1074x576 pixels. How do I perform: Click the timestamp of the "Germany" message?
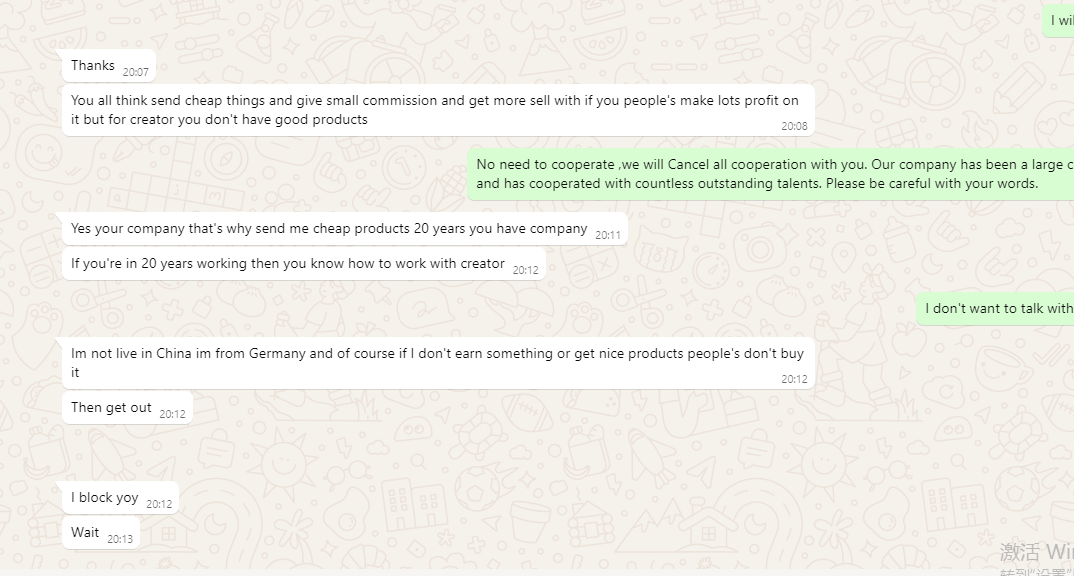click(794, 379)
